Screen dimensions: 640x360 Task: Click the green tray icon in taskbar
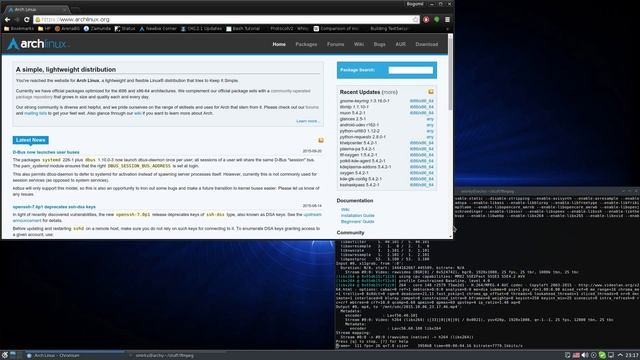point(602,355)
